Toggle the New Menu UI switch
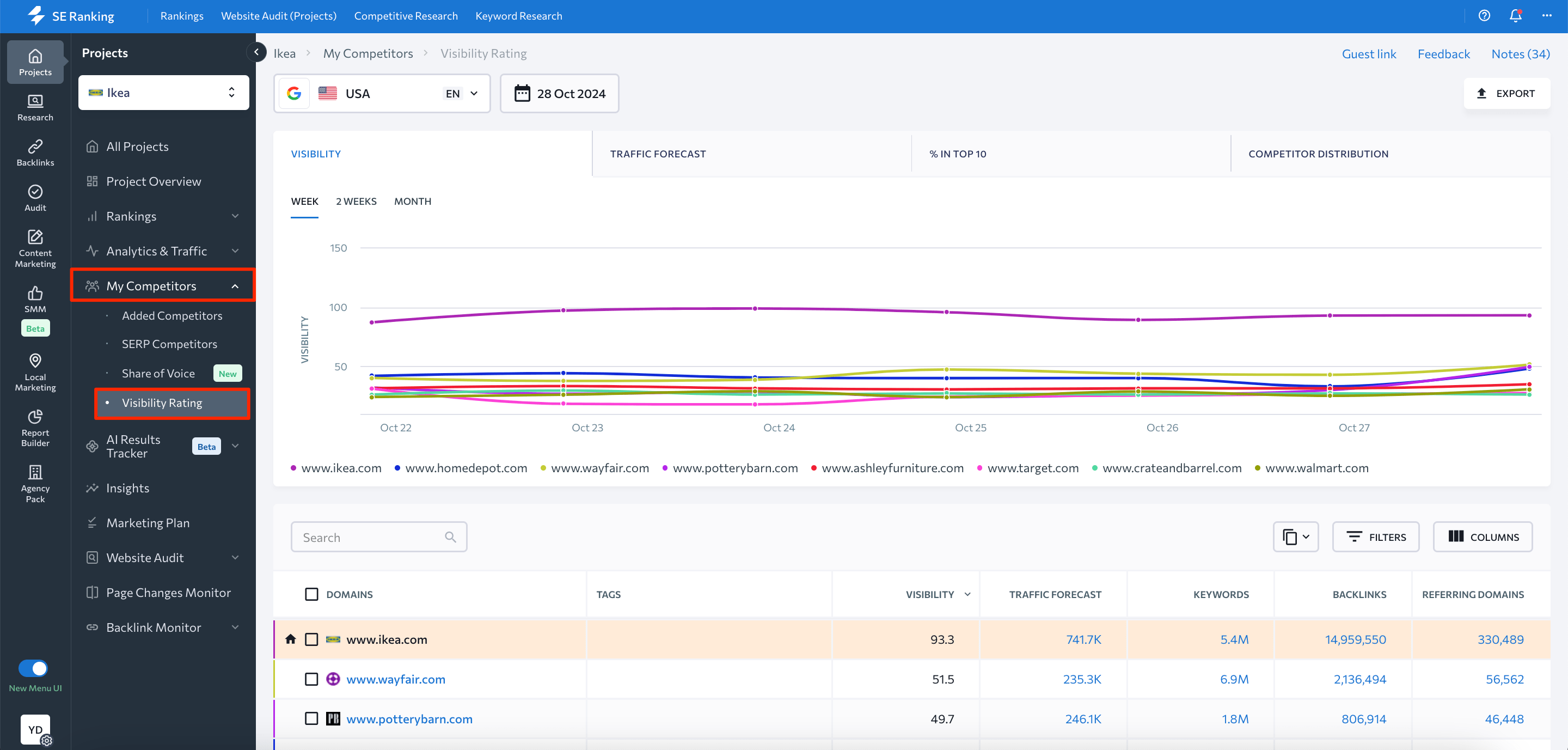The width and height of the screenshot is (1568, 750). click(x=33, y=668)
